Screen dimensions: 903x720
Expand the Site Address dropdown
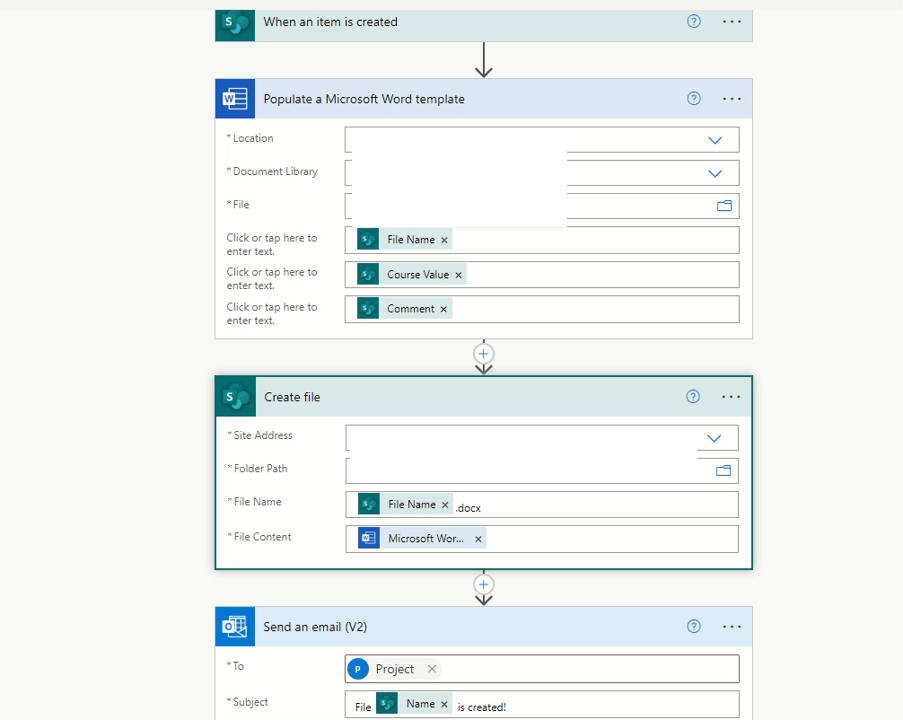point(714,438)
